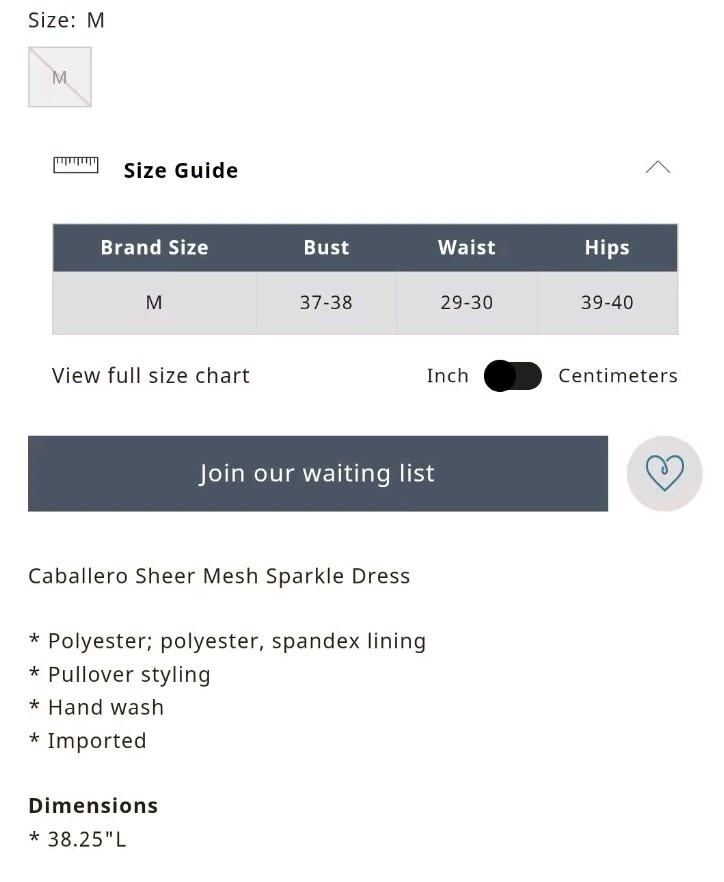Click the Hips column header
Viewport: 724px width, 882px height.
(x=607, y=248)
